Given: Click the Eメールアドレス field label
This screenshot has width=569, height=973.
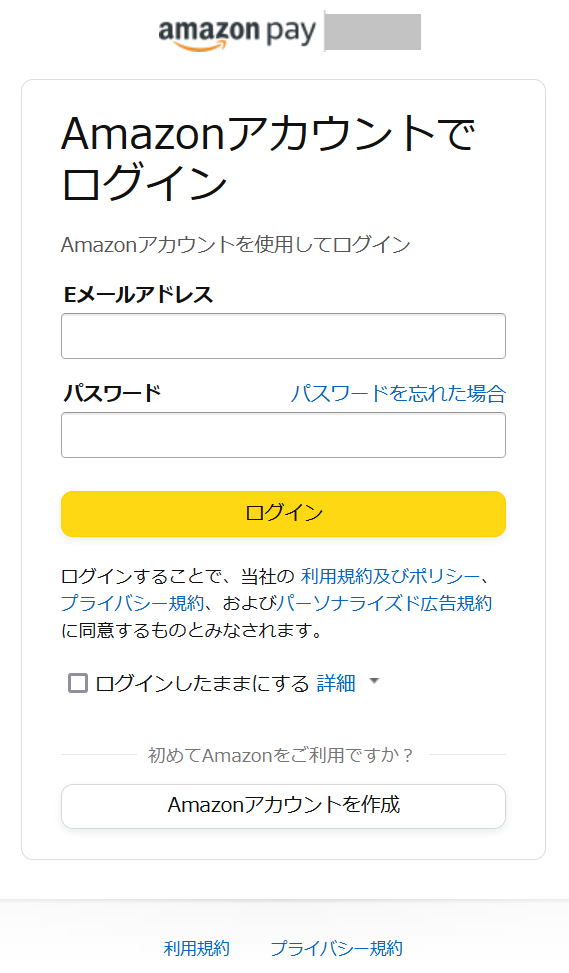Looking at the screenshot, I should (138, 294).
